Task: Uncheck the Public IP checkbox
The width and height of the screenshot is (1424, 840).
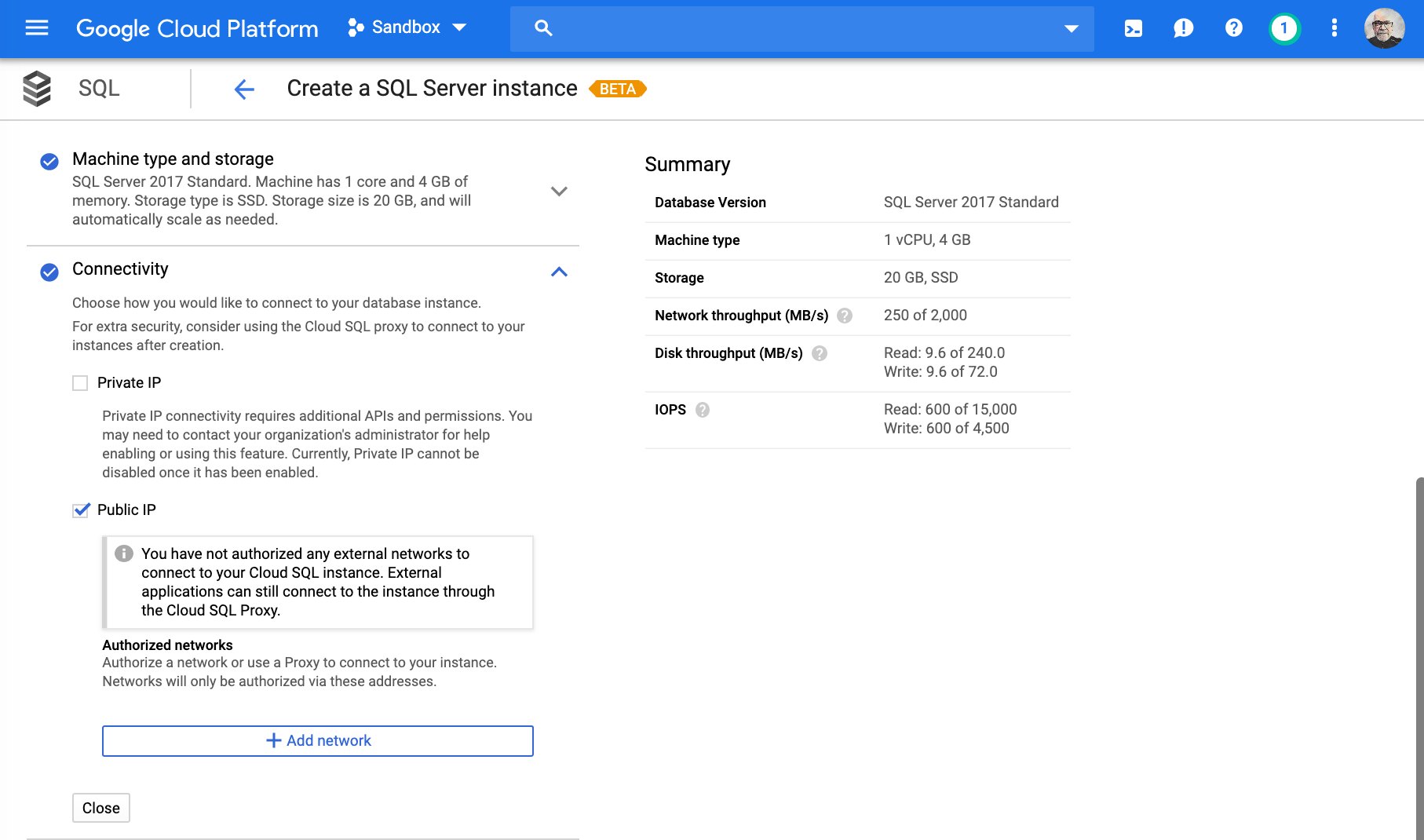Action: coord(80,510)
